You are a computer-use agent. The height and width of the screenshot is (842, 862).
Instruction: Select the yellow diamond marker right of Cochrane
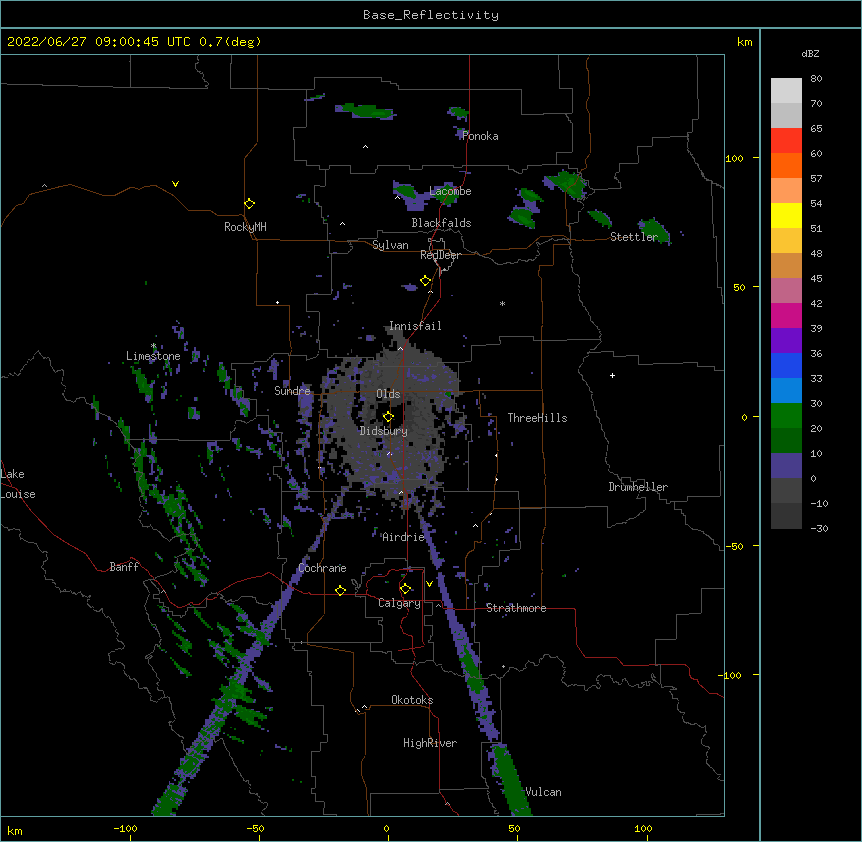[340, 590]
